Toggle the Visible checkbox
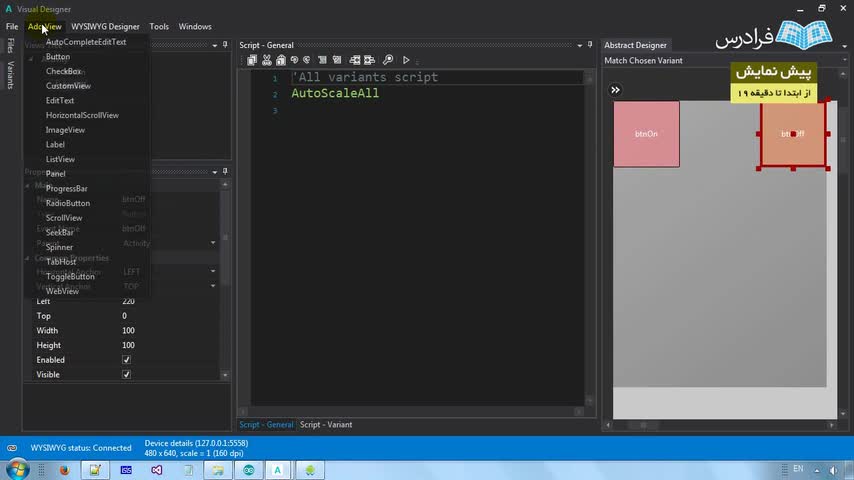The width and height of the screenshot is (854, 480). point(126,375)
